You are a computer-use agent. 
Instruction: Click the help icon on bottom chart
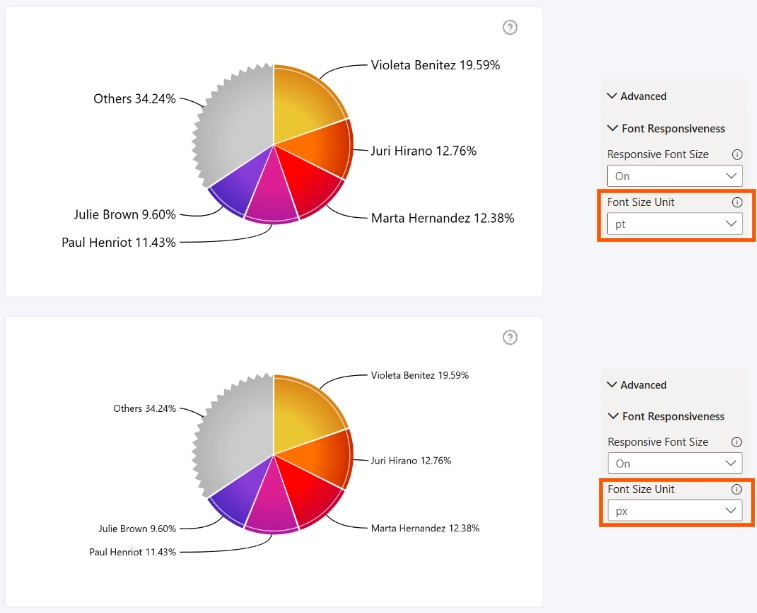click(510, 337)
